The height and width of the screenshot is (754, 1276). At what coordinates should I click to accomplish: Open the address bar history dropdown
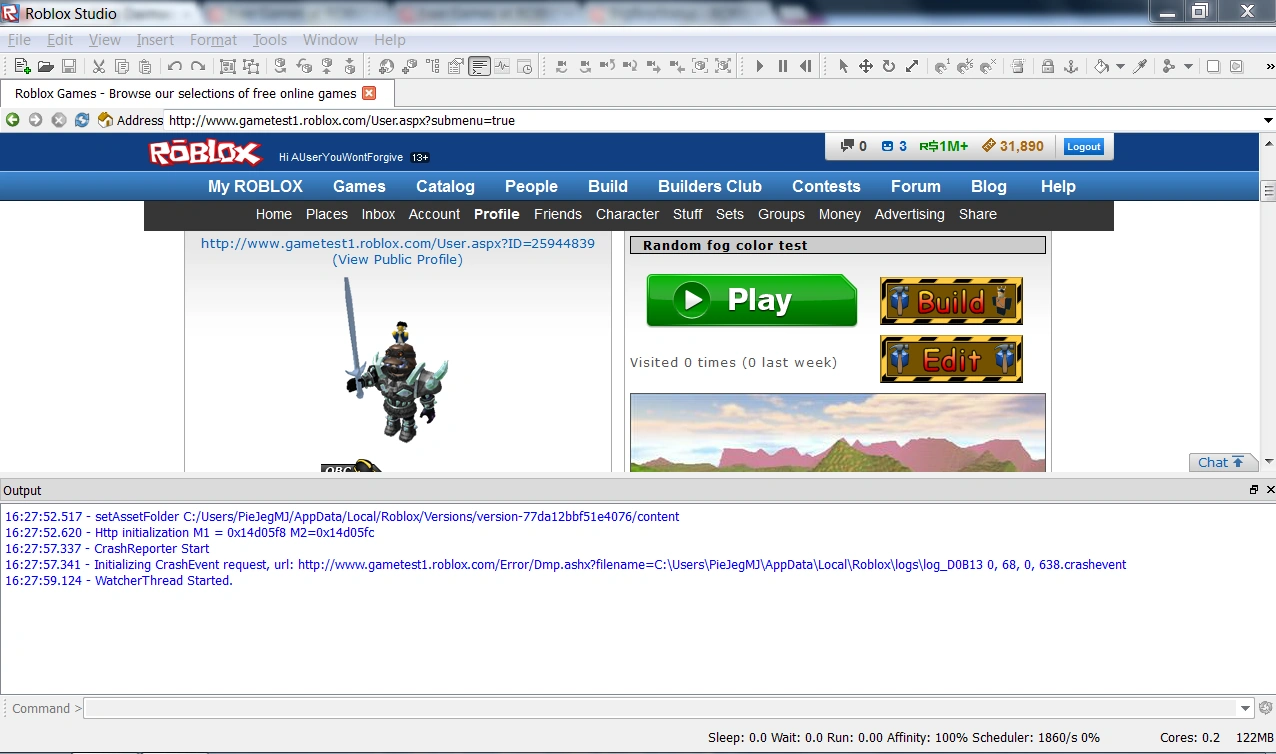click(x=1267, y=120)
